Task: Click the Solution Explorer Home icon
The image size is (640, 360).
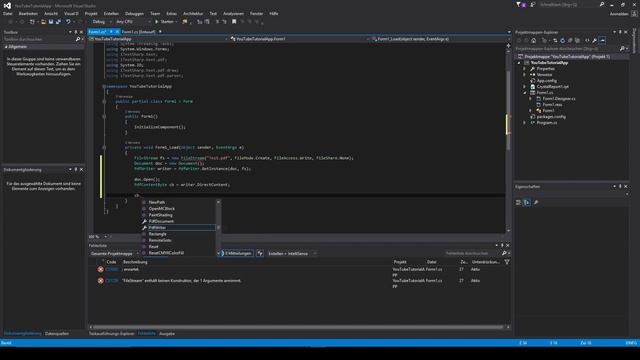Action: click(x=533, y=40)
